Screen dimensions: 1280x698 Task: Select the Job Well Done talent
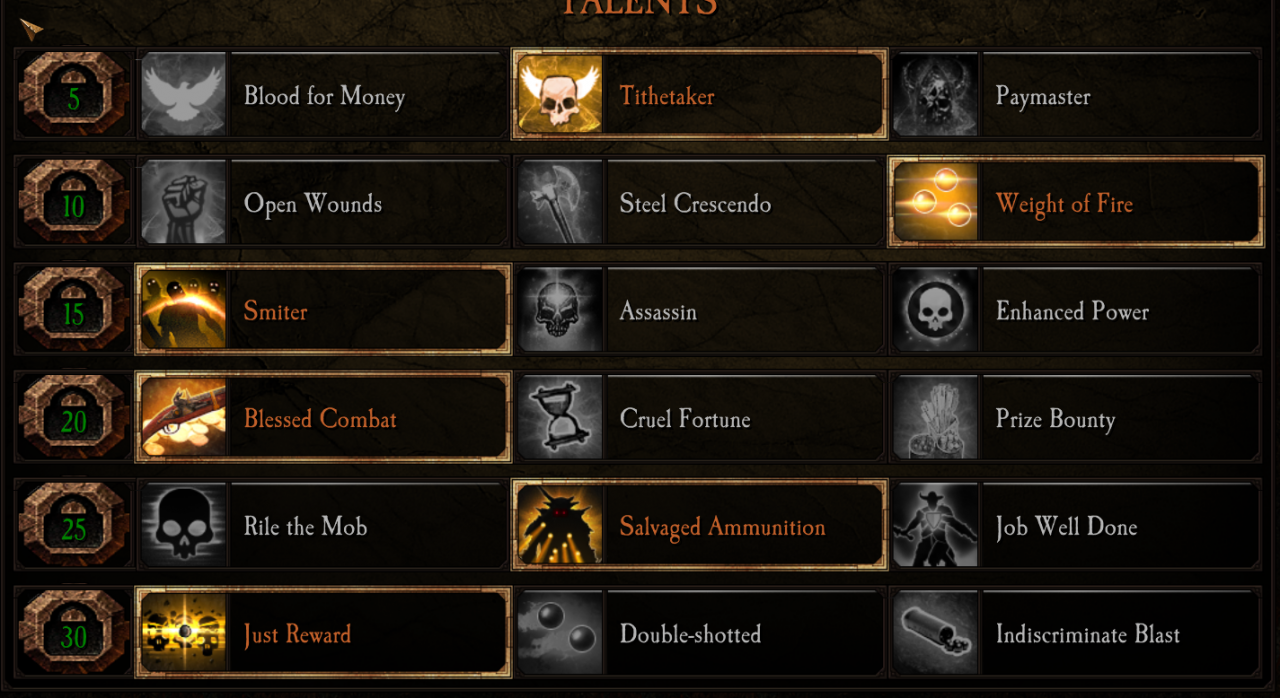pos(1076,524)
